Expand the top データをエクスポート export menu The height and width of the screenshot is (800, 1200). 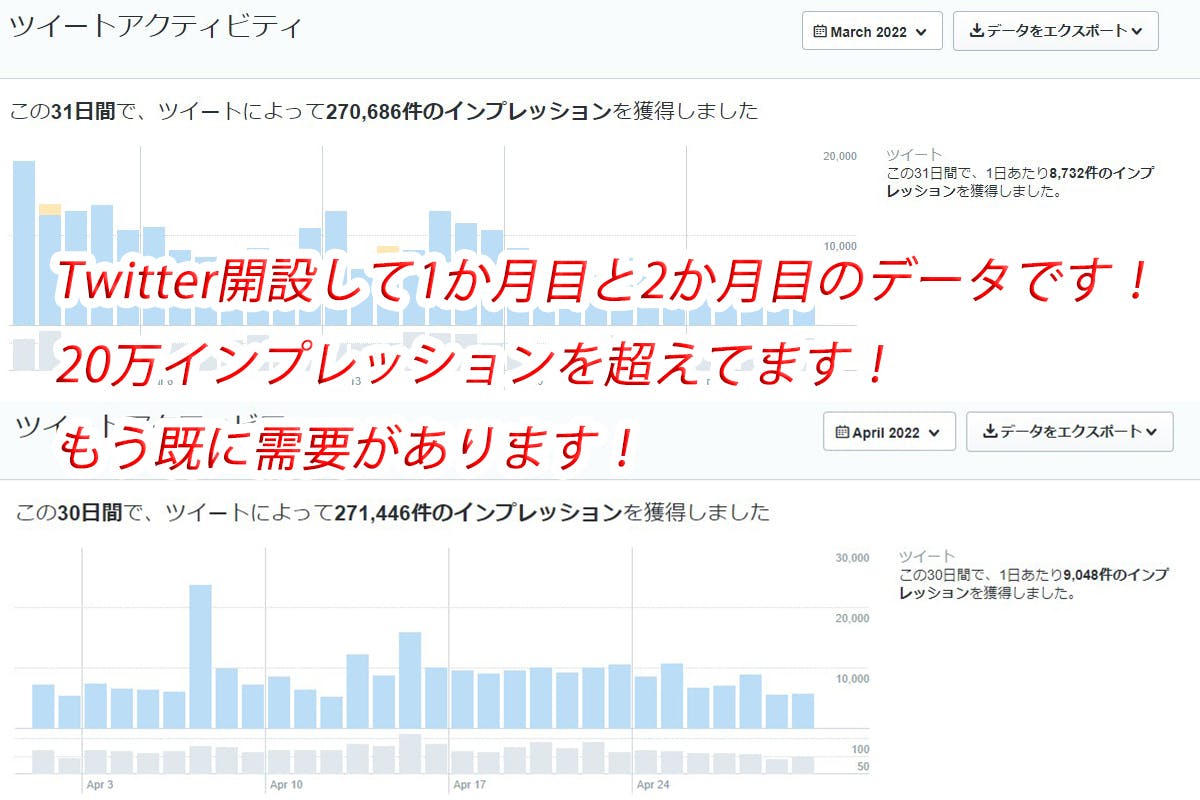(x=1055, y=31)
